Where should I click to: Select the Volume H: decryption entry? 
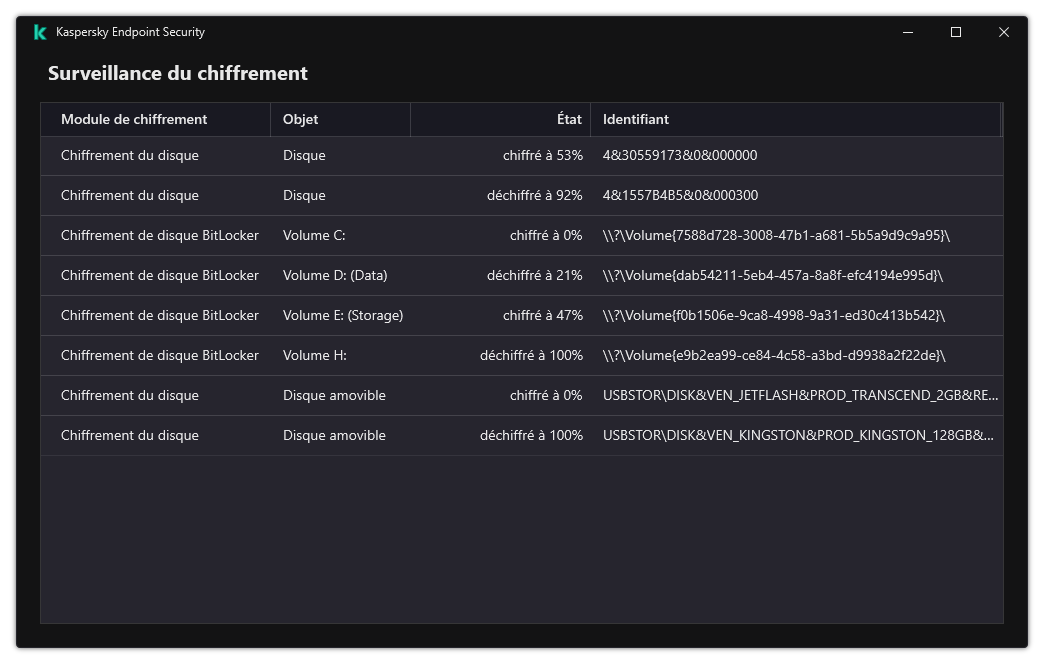pyautogui.click(x=400, y=355)
